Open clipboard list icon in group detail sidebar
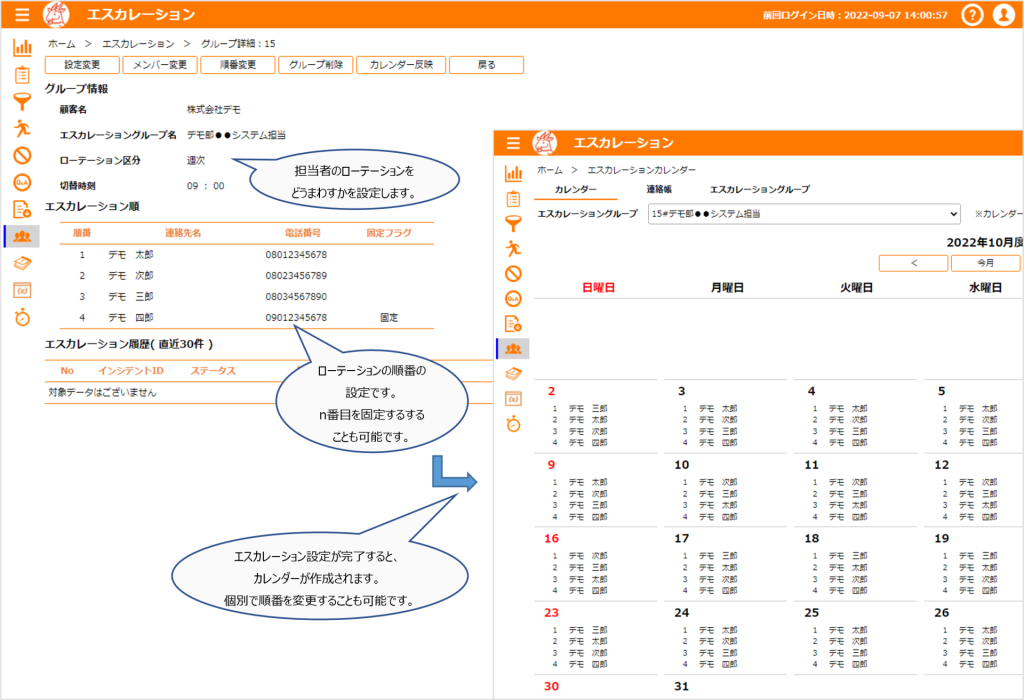The height and width of the screenshot is (700, 1024). click(x=22, y=74)
